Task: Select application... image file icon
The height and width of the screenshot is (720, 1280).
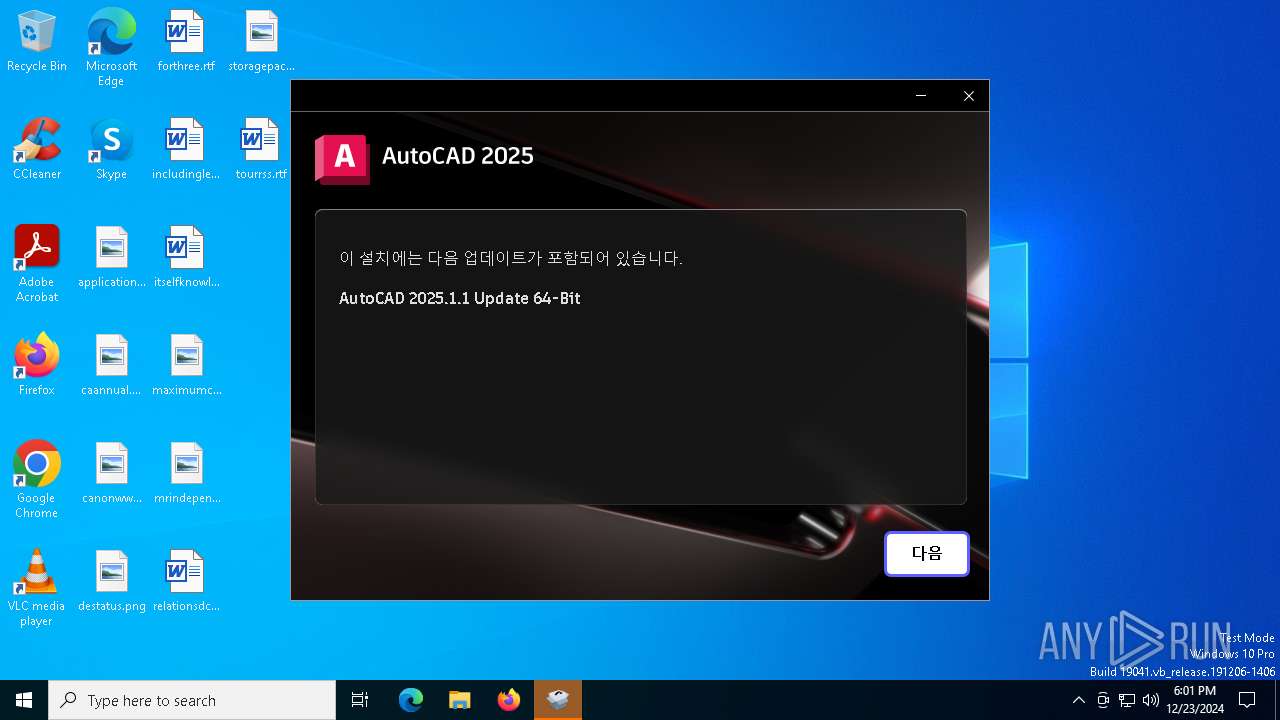Action: tap(112, 258)
